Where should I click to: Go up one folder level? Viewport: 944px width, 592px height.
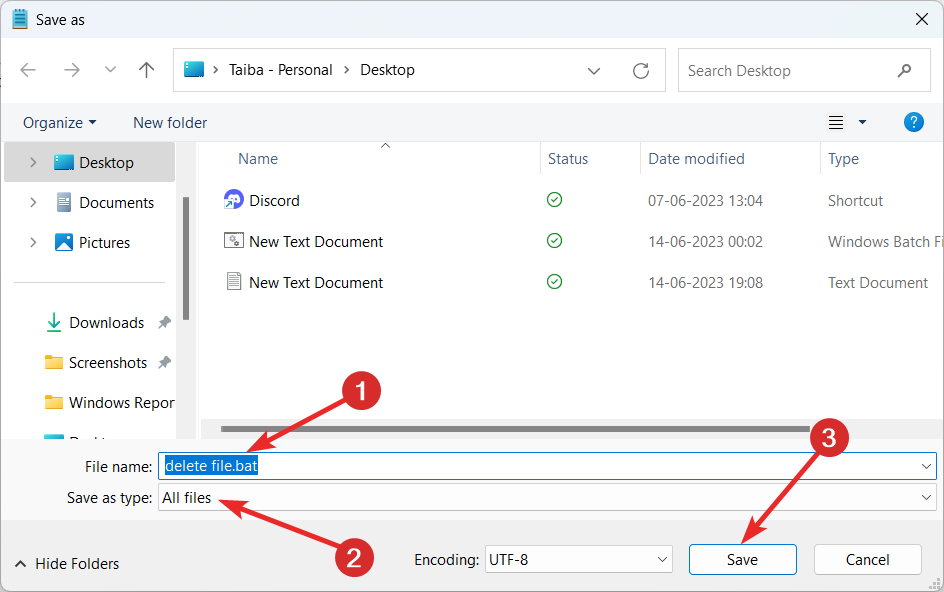click(146, 70)
